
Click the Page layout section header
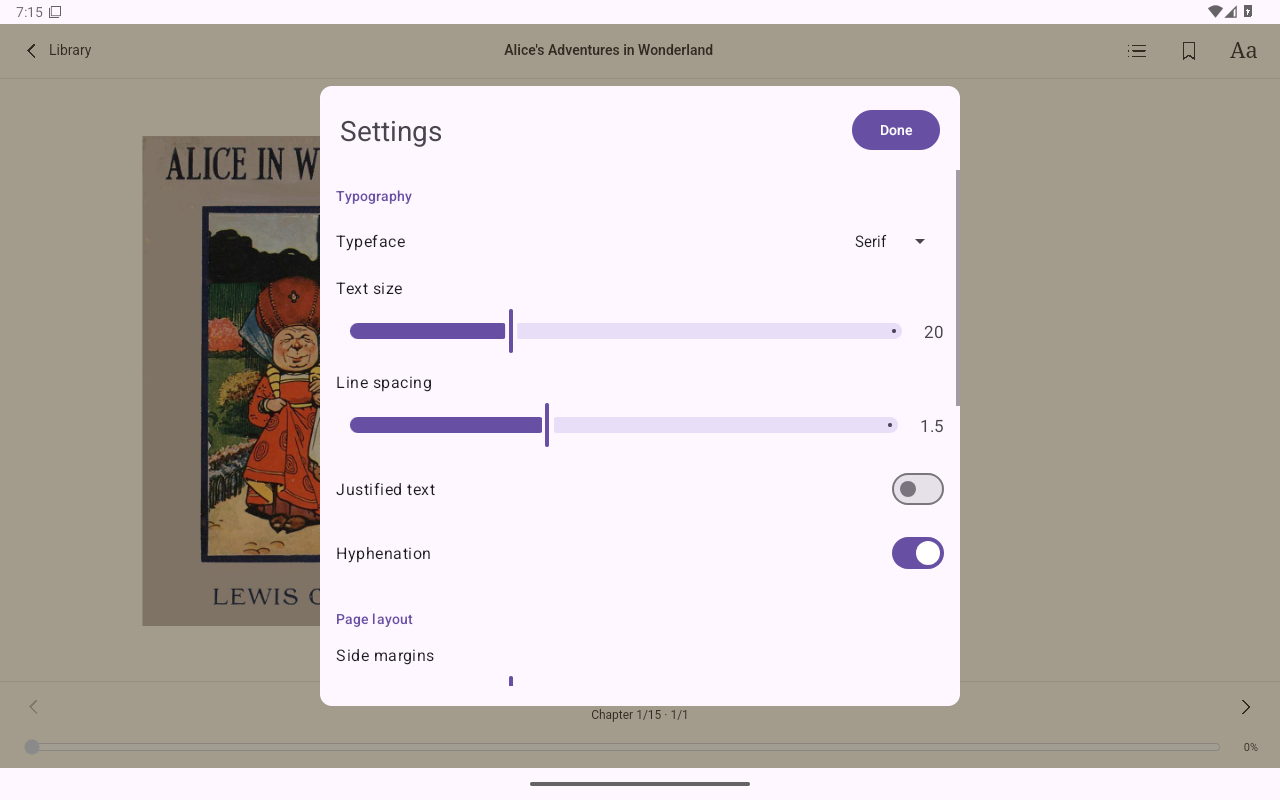pos(374,619)
